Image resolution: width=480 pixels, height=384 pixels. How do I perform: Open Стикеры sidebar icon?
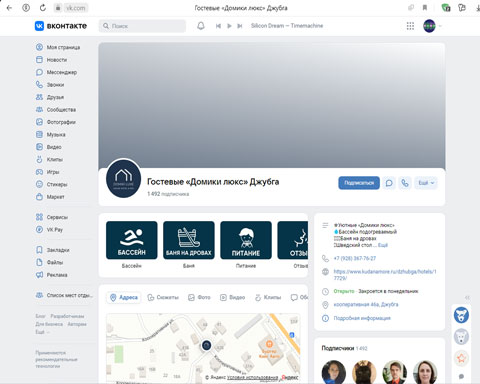39,184
